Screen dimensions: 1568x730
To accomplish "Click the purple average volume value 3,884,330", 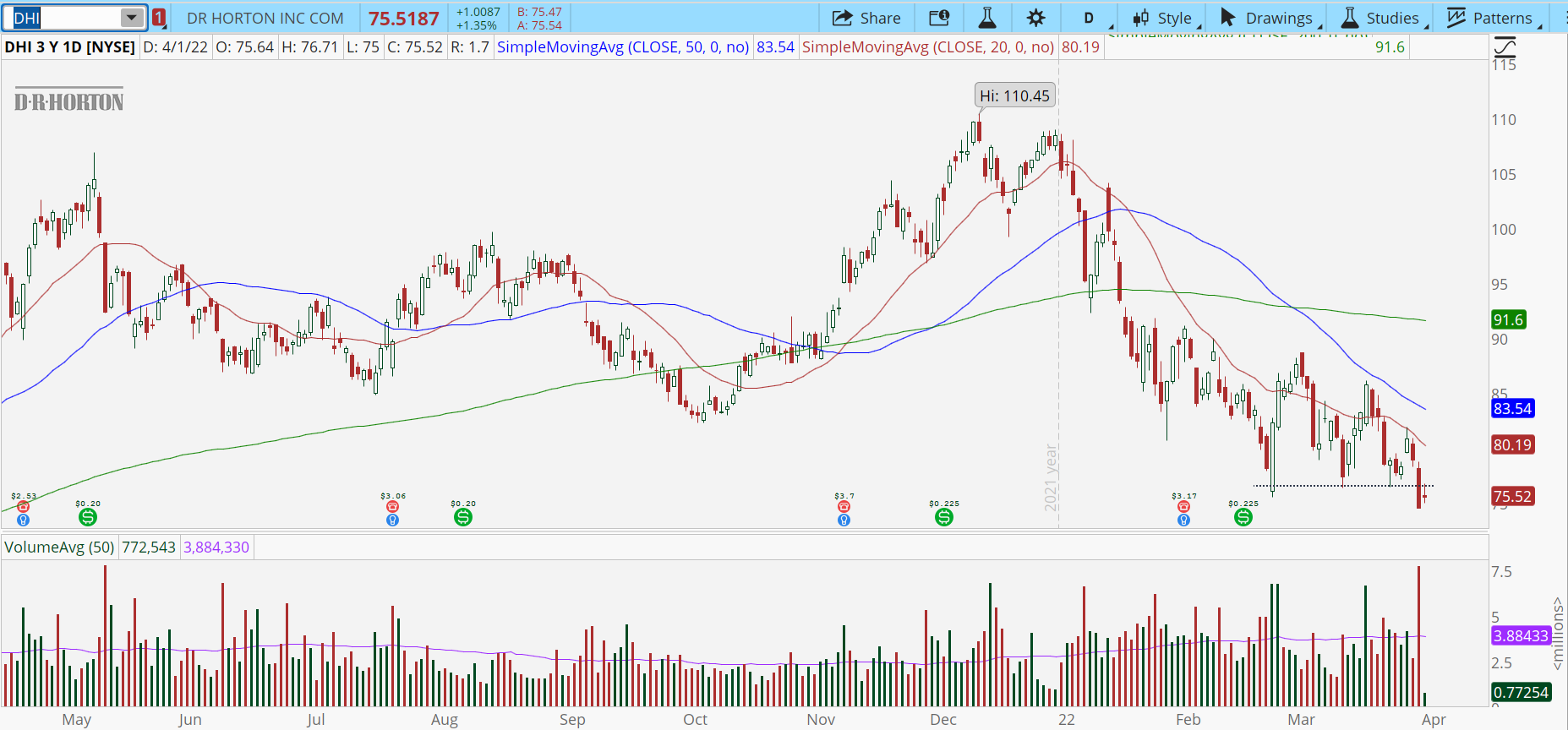I will pyautogui.click(x=216, y=547).
